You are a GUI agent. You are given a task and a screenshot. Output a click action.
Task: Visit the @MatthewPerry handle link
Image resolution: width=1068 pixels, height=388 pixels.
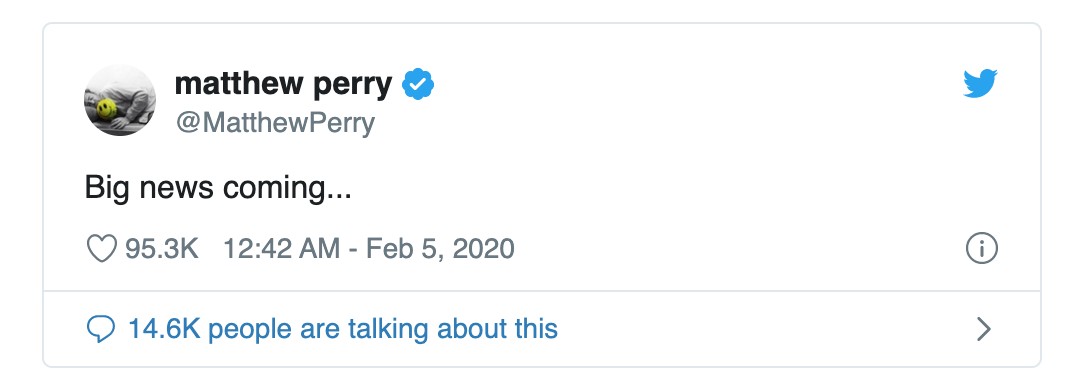[x=275, y=123]
